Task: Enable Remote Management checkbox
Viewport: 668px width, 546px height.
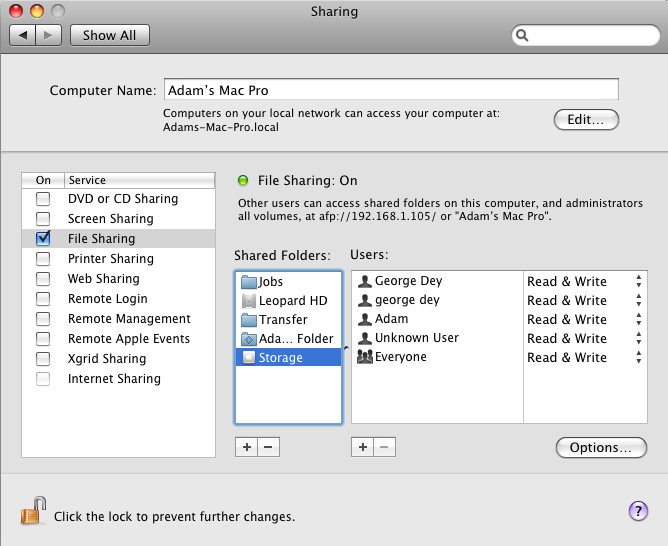Action: [43, 319]
